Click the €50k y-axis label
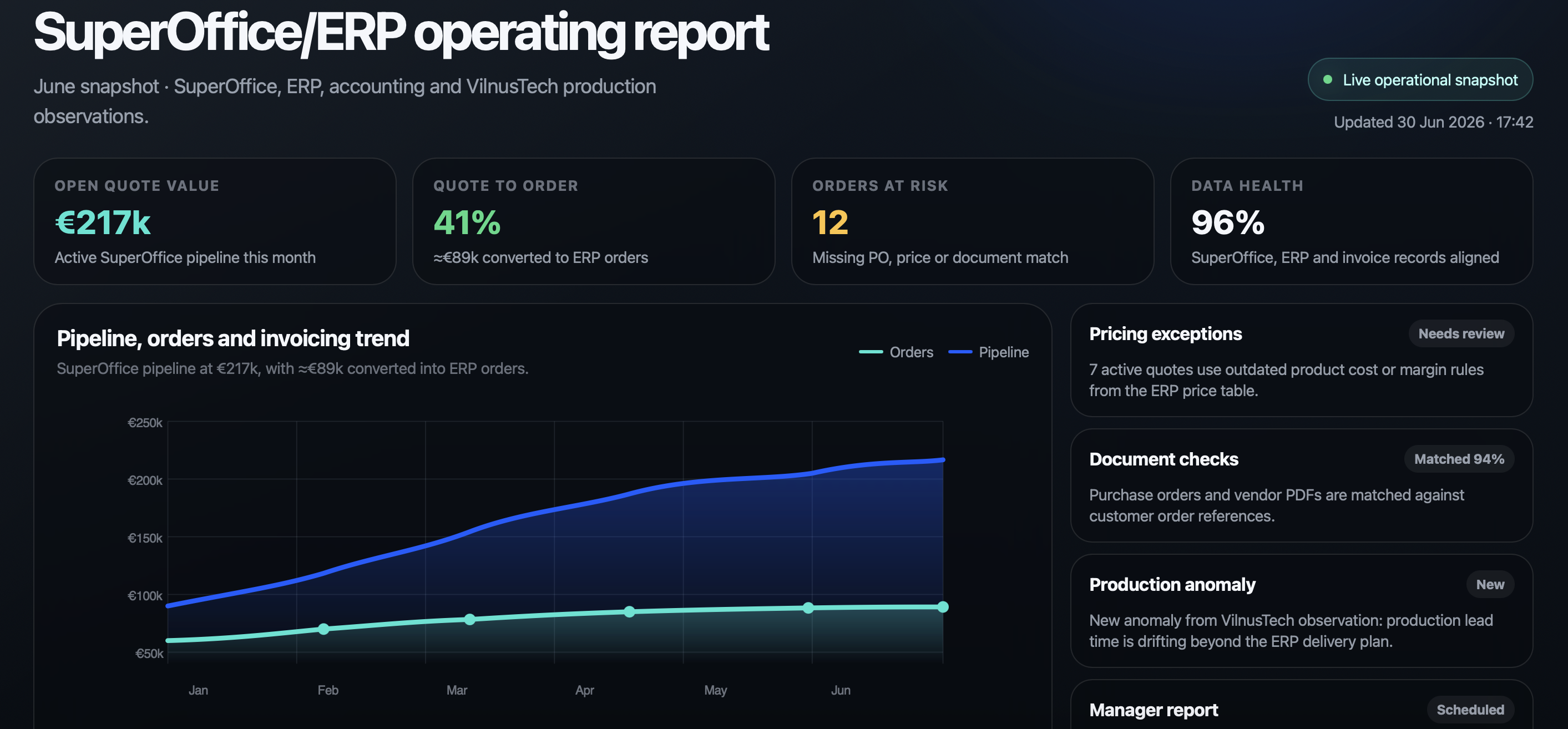The height and width of the screenshot is (729, 1568). (149, 654)
